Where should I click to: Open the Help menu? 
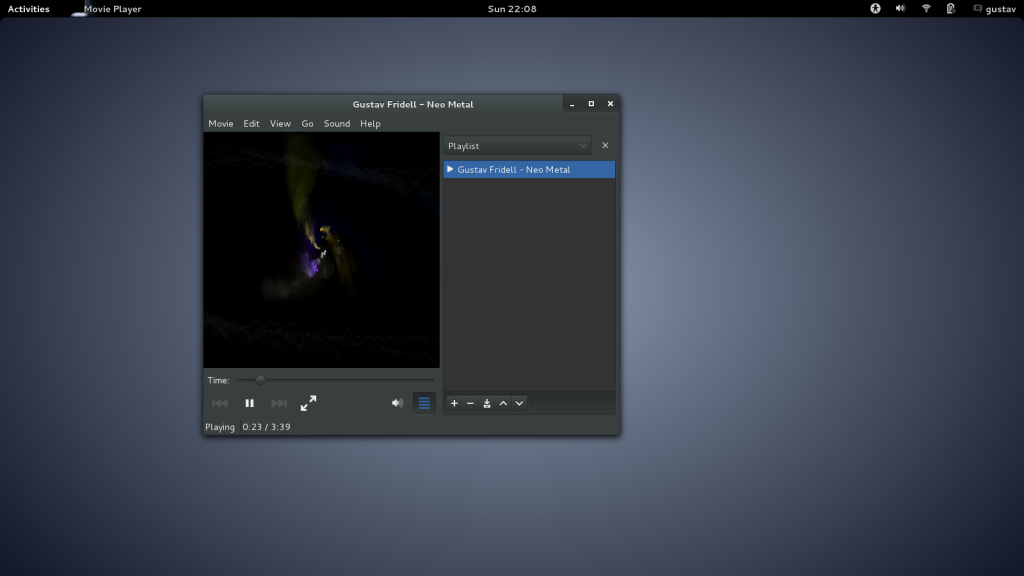click(370, 123)
